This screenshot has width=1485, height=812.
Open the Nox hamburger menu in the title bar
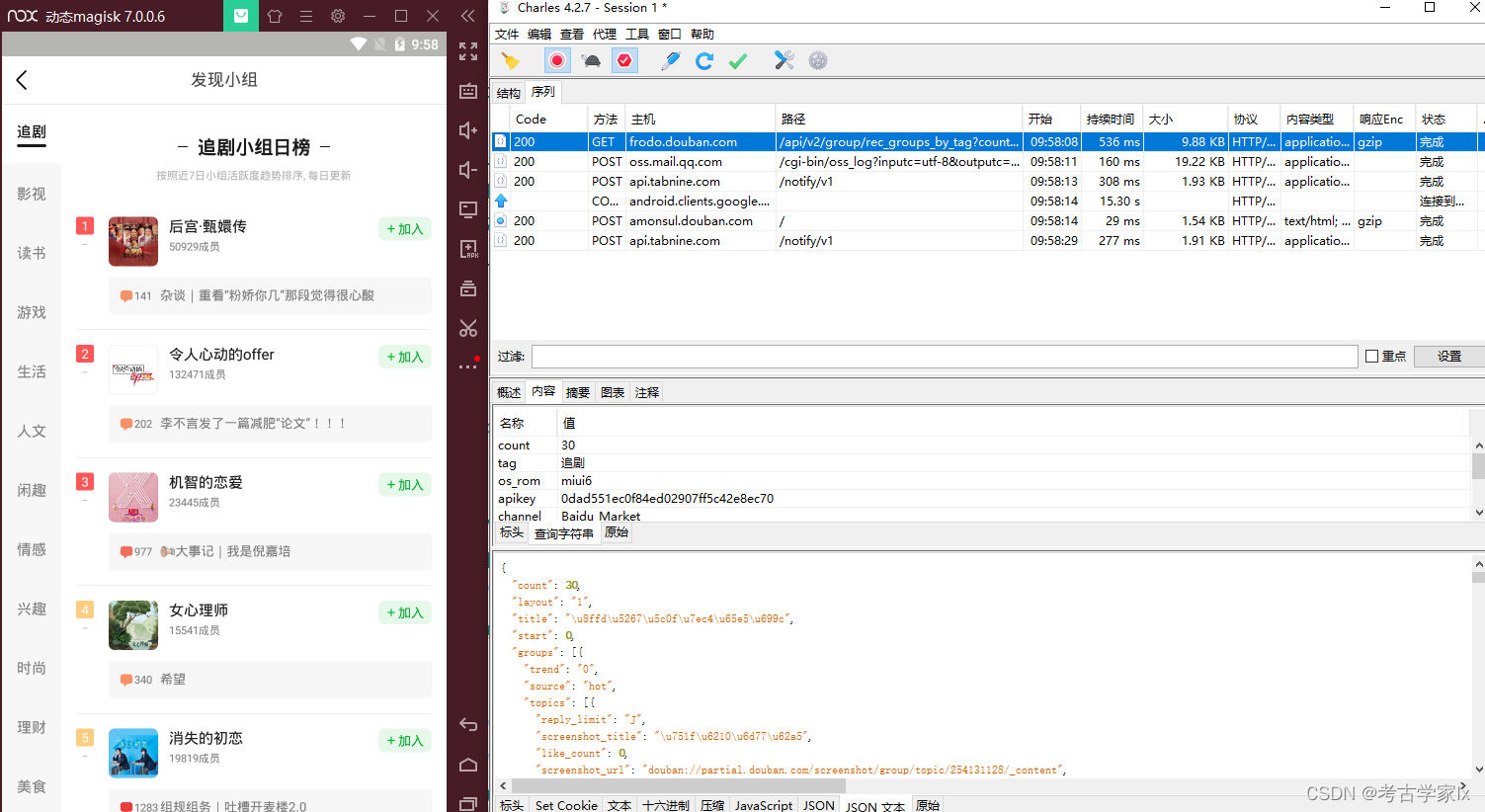[306, 16]
